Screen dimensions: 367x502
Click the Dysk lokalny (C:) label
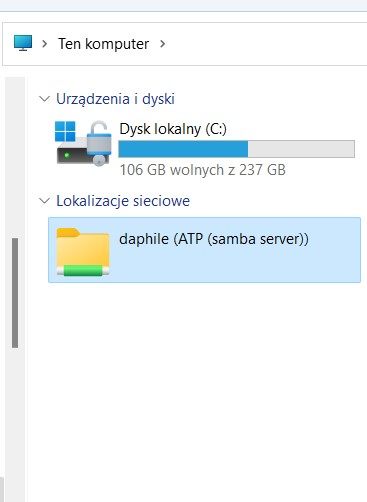click(x=173, y=129)
